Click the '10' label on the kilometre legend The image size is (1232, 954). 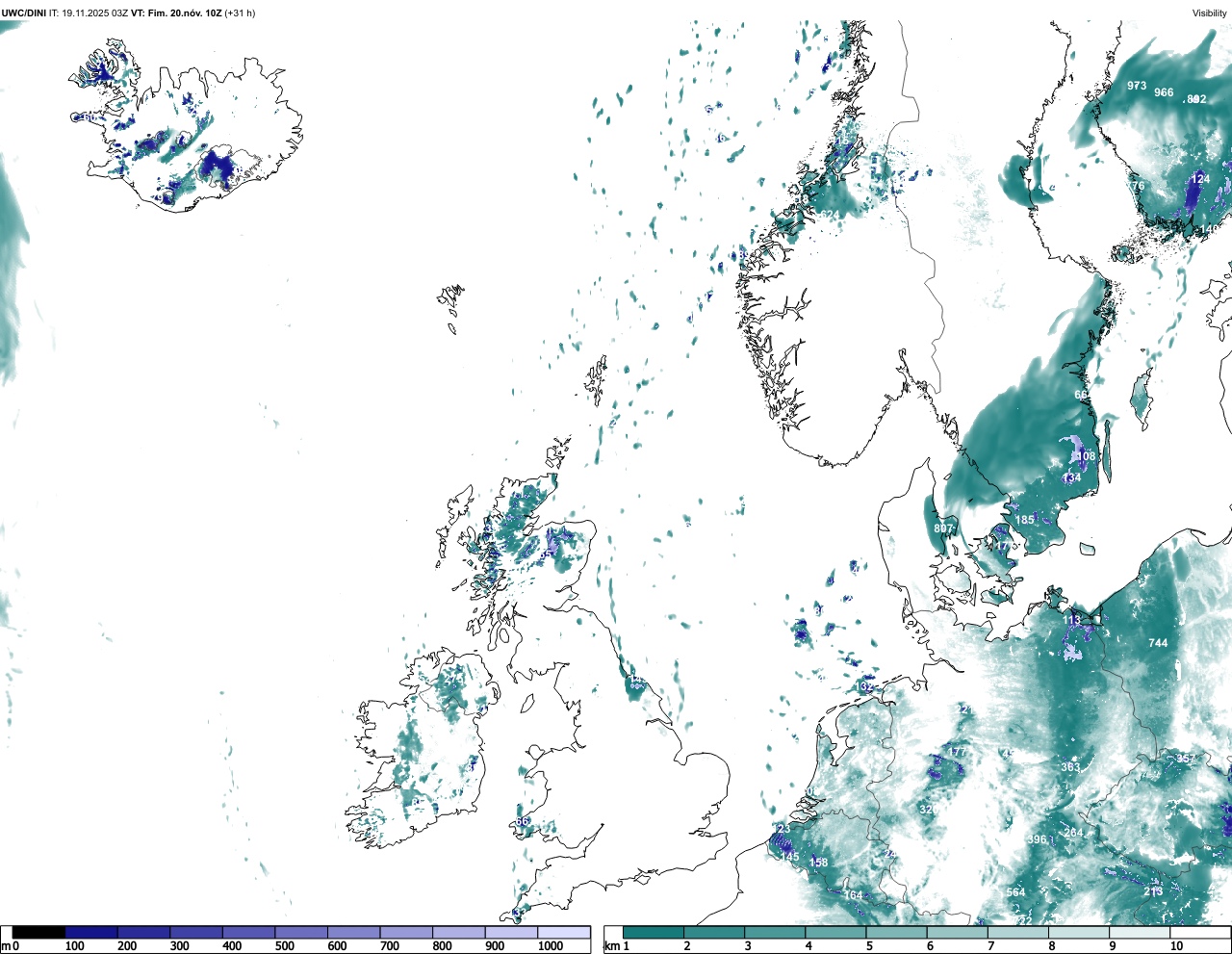(1176, 946)
